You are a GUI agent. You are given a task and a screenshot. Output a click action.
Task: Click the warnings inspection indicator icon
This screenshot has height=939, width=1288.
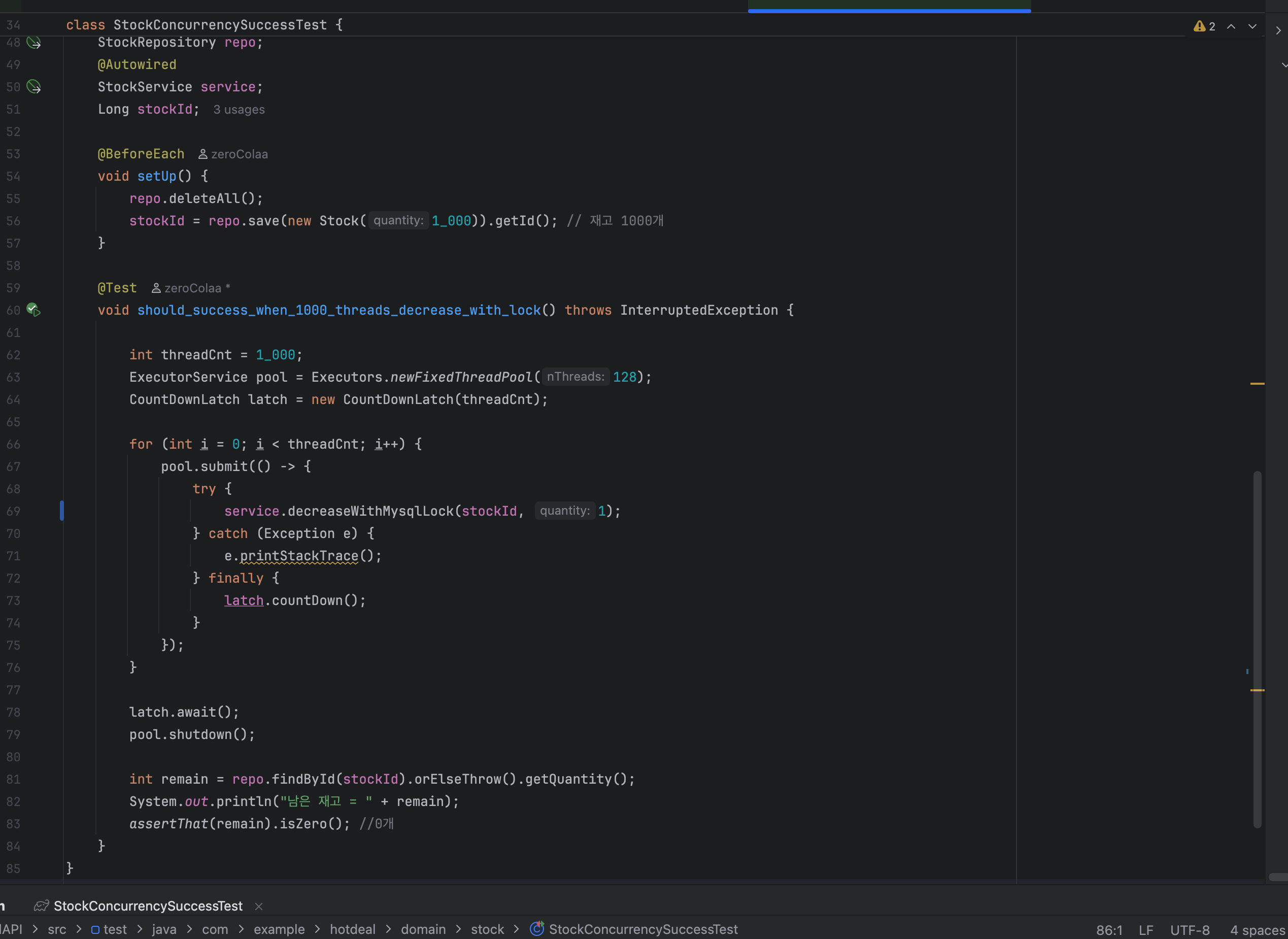pyautogui.click(x=1199, y=26)
